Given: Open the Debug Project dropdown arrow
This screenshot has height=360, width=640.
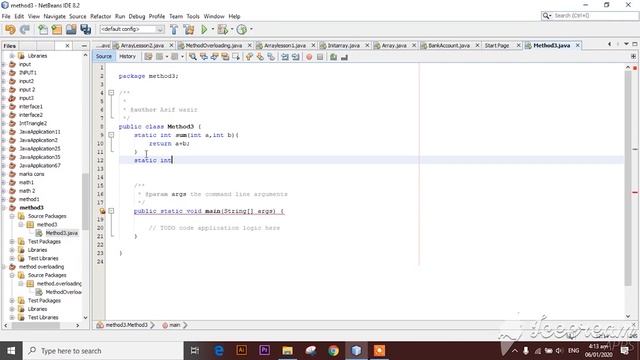Looking at the screenshot, I should [x=231, y=29].
